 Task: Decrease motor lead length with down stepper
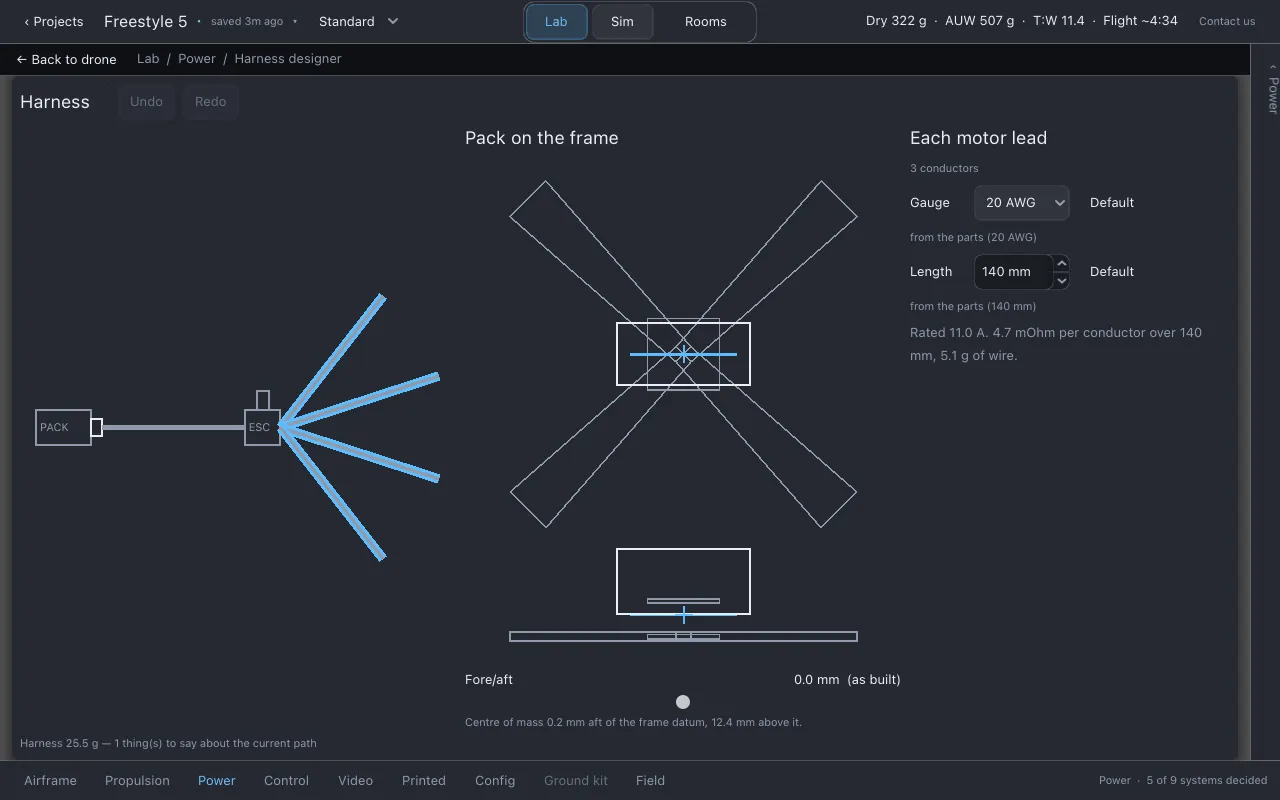1062,280
